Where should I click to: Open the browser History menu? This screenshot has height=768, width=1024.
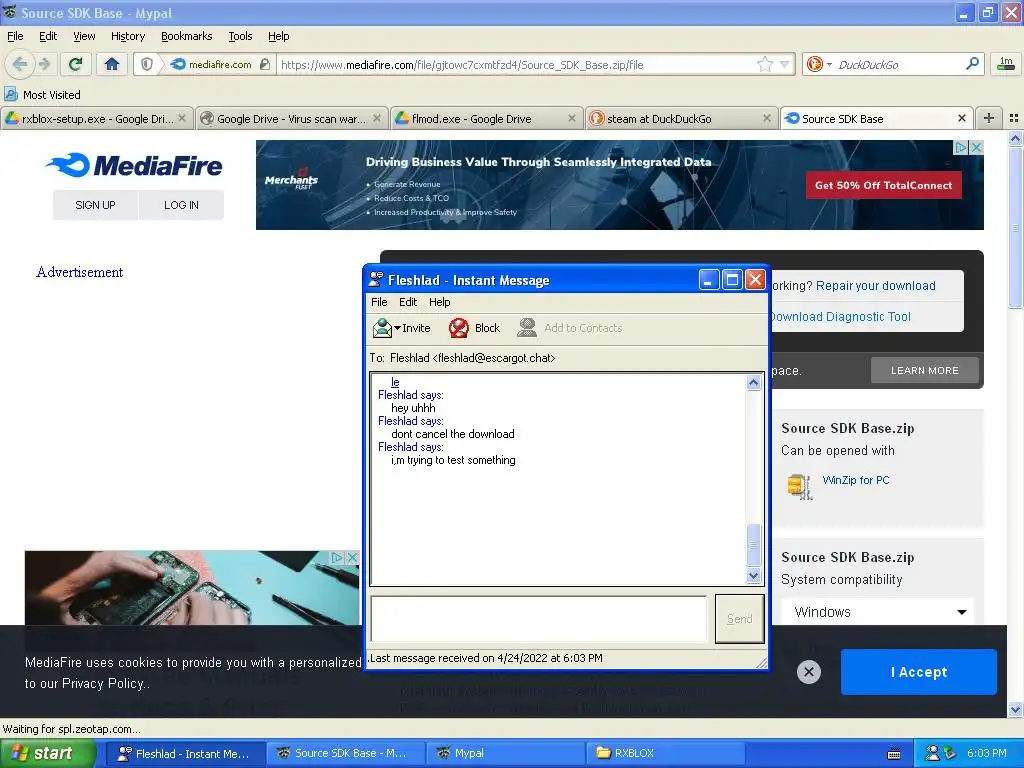pyautogui.click(x=128, y=36)
